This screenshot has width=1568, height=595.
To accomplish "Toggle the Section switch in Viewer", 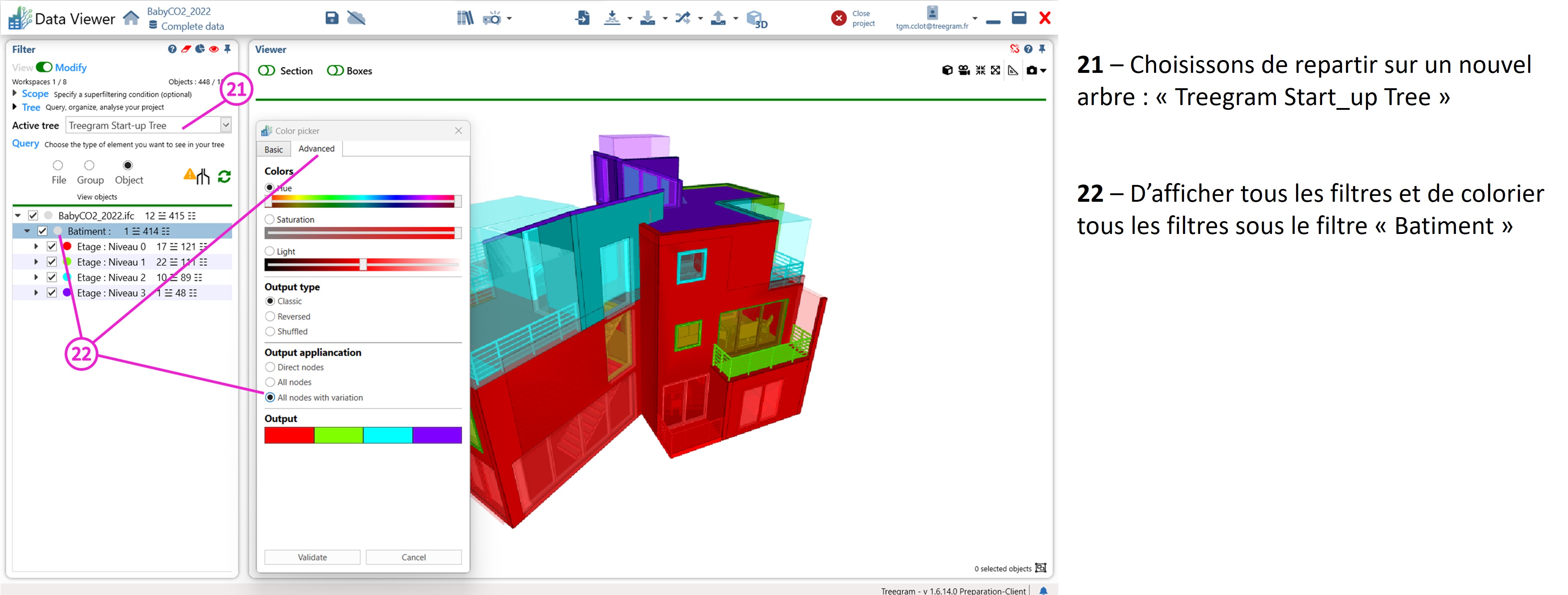I will coord(267,71).
